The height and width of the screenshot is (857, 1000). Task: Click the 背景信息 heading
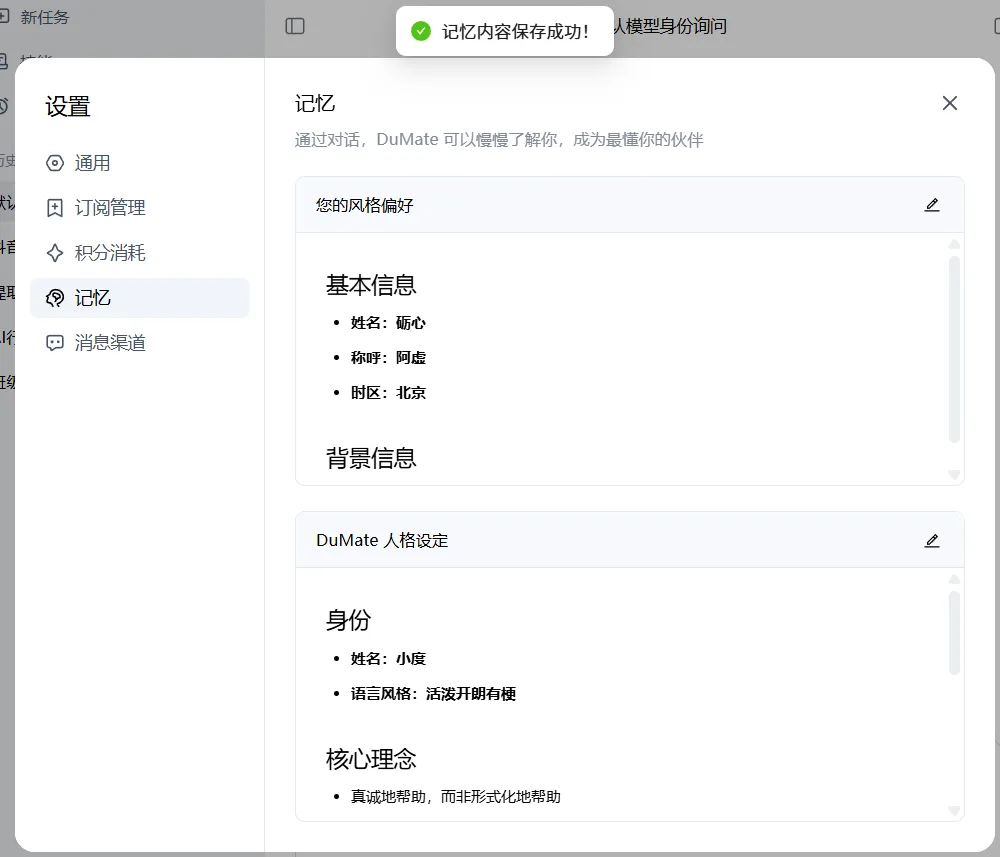click(371, 458)
